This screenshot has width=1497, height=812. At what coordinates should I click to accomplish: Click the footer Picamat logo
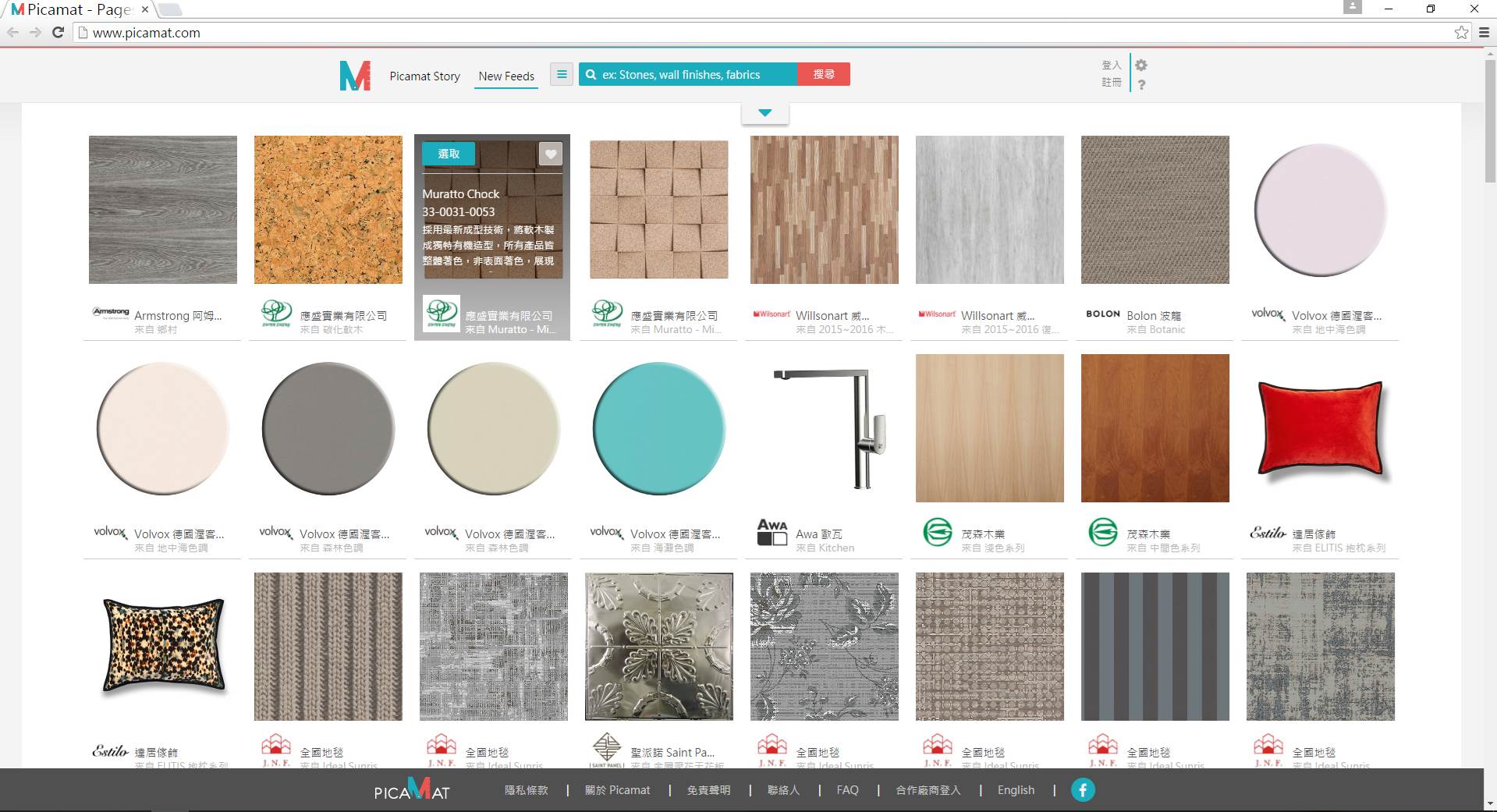[412, 789]
